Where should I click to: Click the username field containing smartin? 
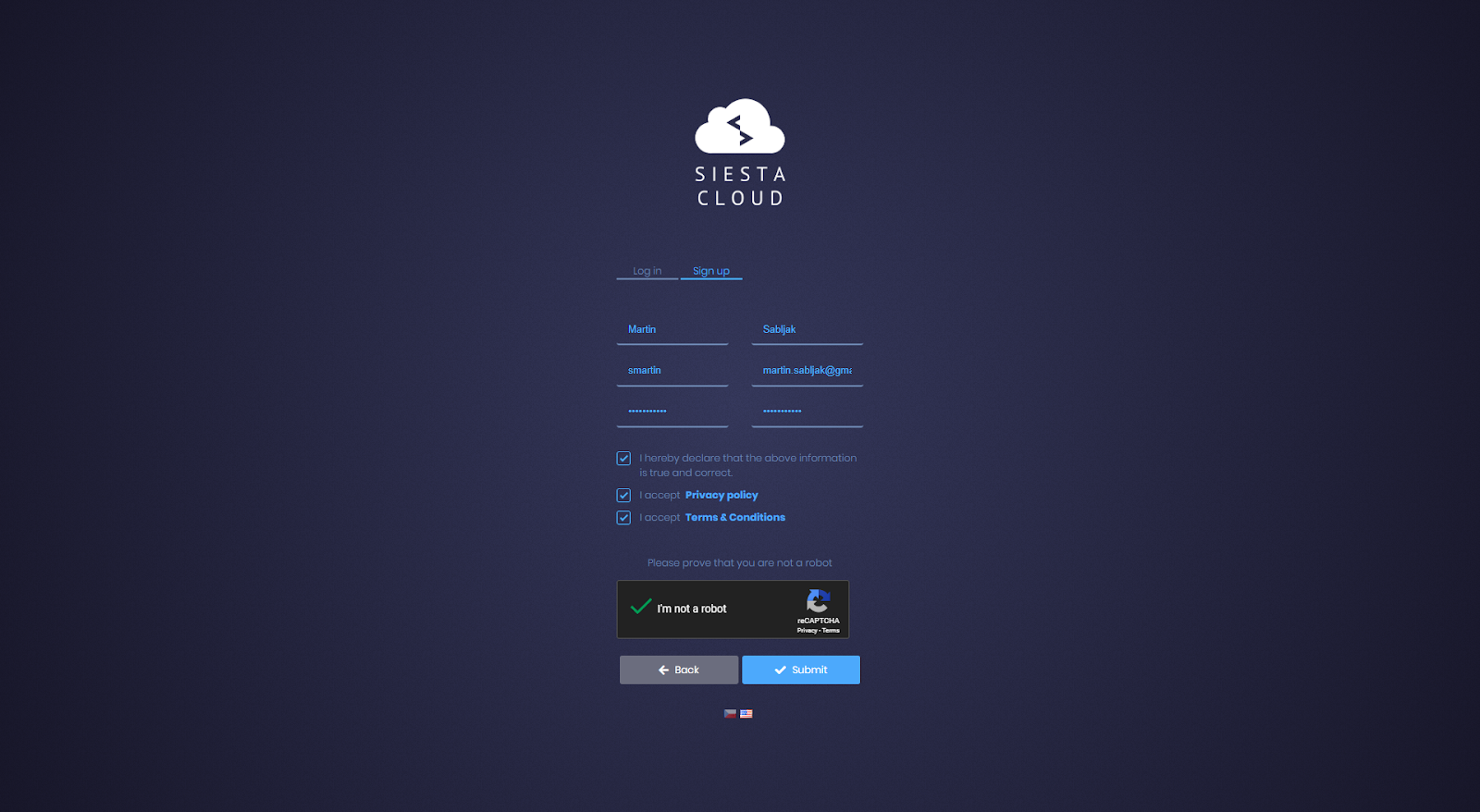(672, 370)
